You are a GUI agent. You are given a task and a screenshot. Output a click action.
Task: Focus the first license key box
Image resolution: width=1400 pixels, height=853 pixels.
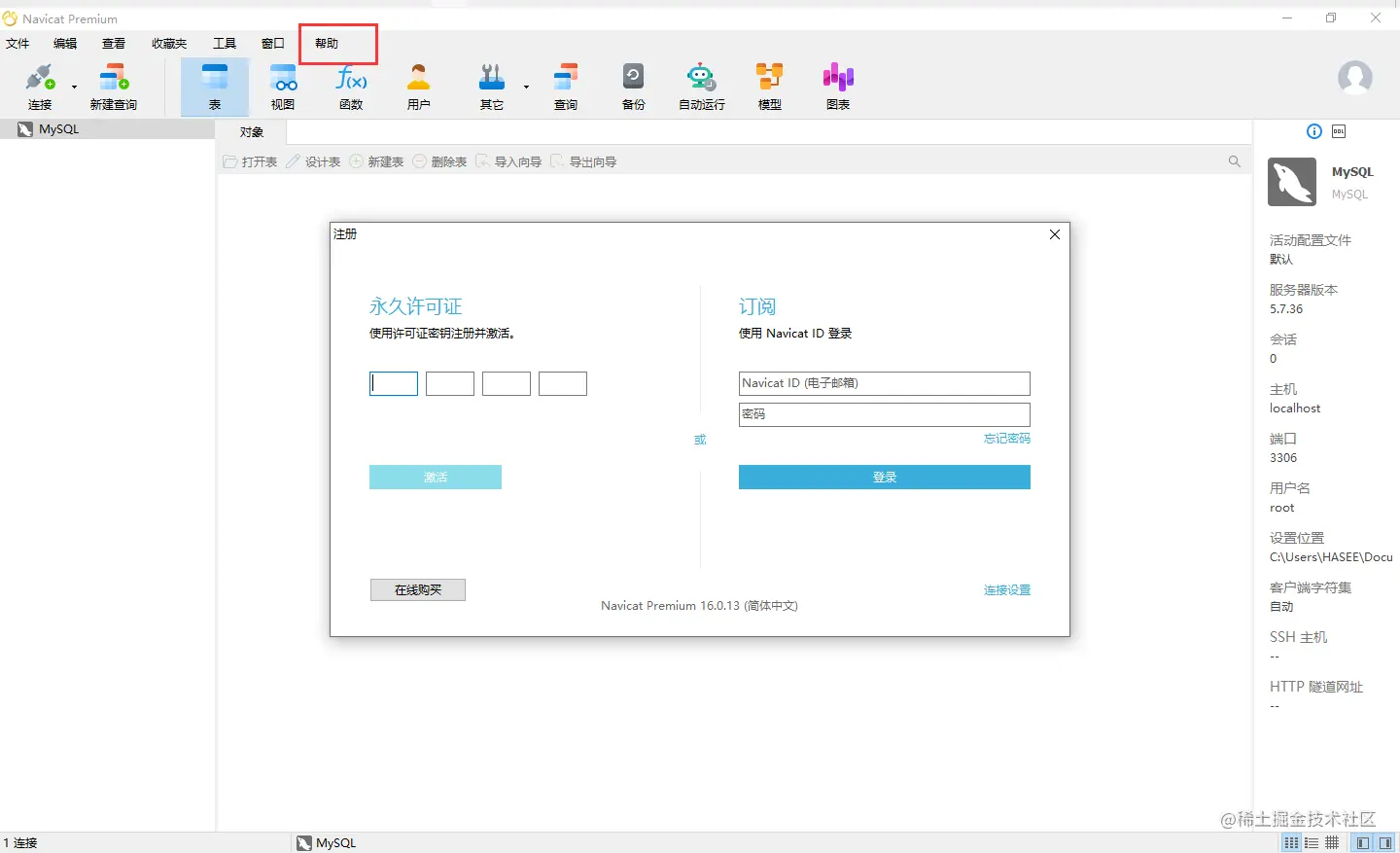[x=394, y=383]
